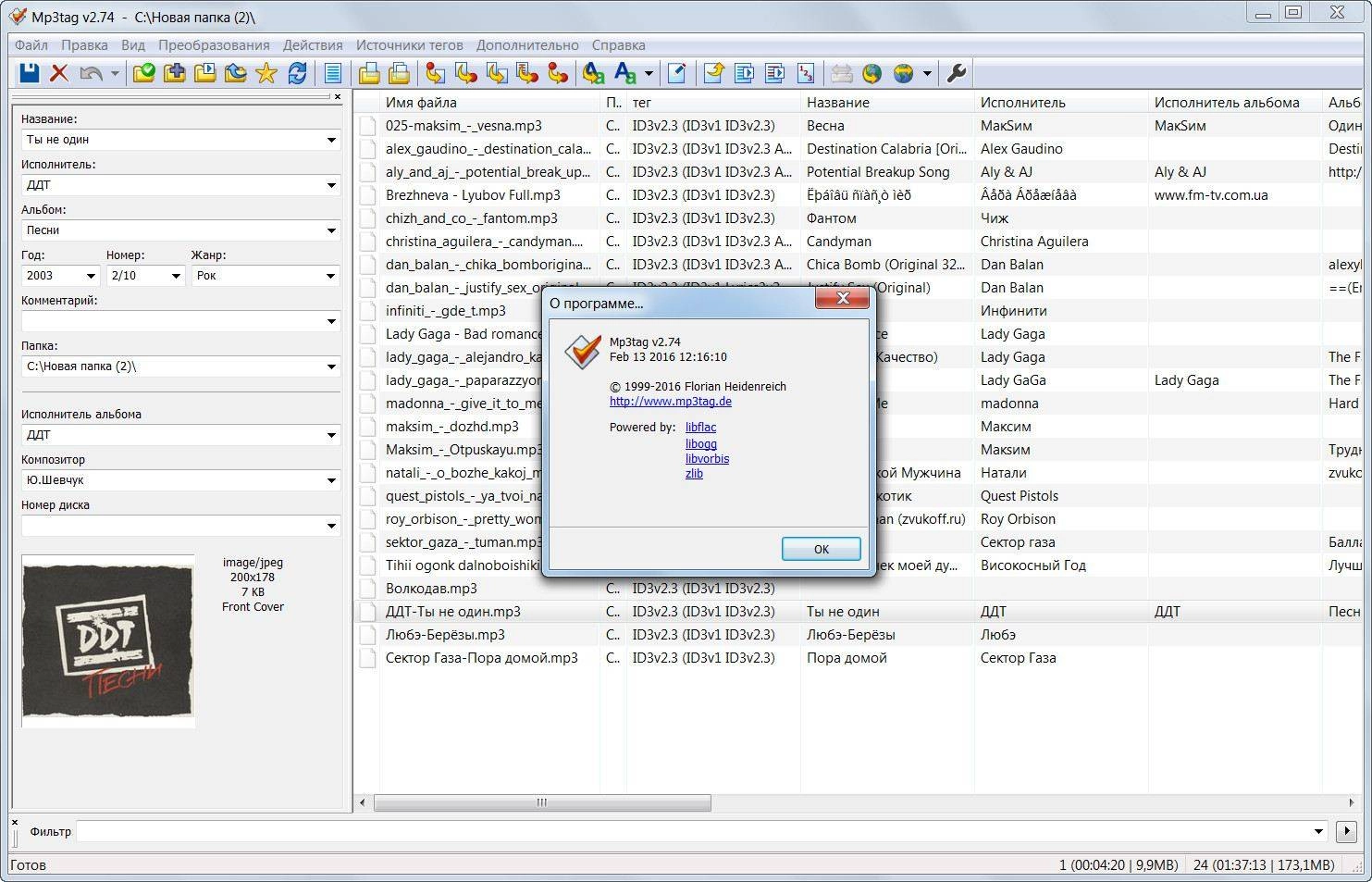Add directory with the folder plus icon
Image resolution: width=1372 pixels, height=882 pixels.
point(174,73)
